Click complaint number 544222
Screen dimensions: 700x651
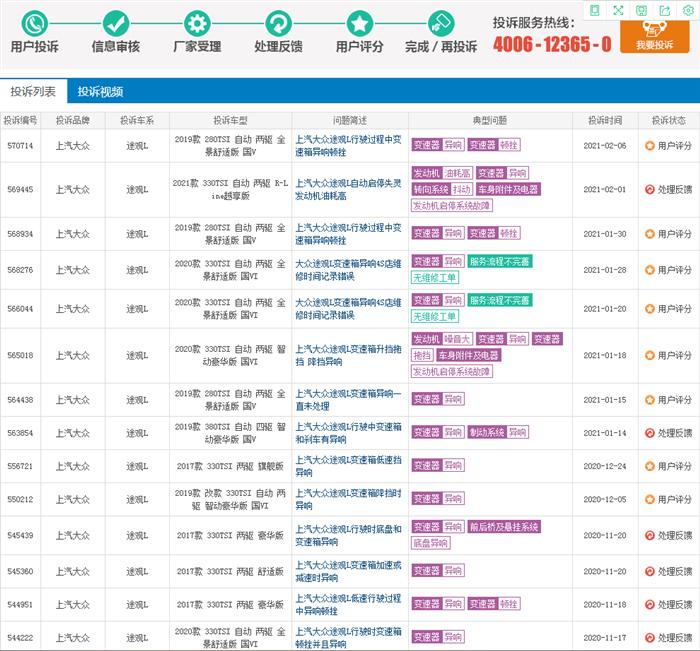(21, 638)
